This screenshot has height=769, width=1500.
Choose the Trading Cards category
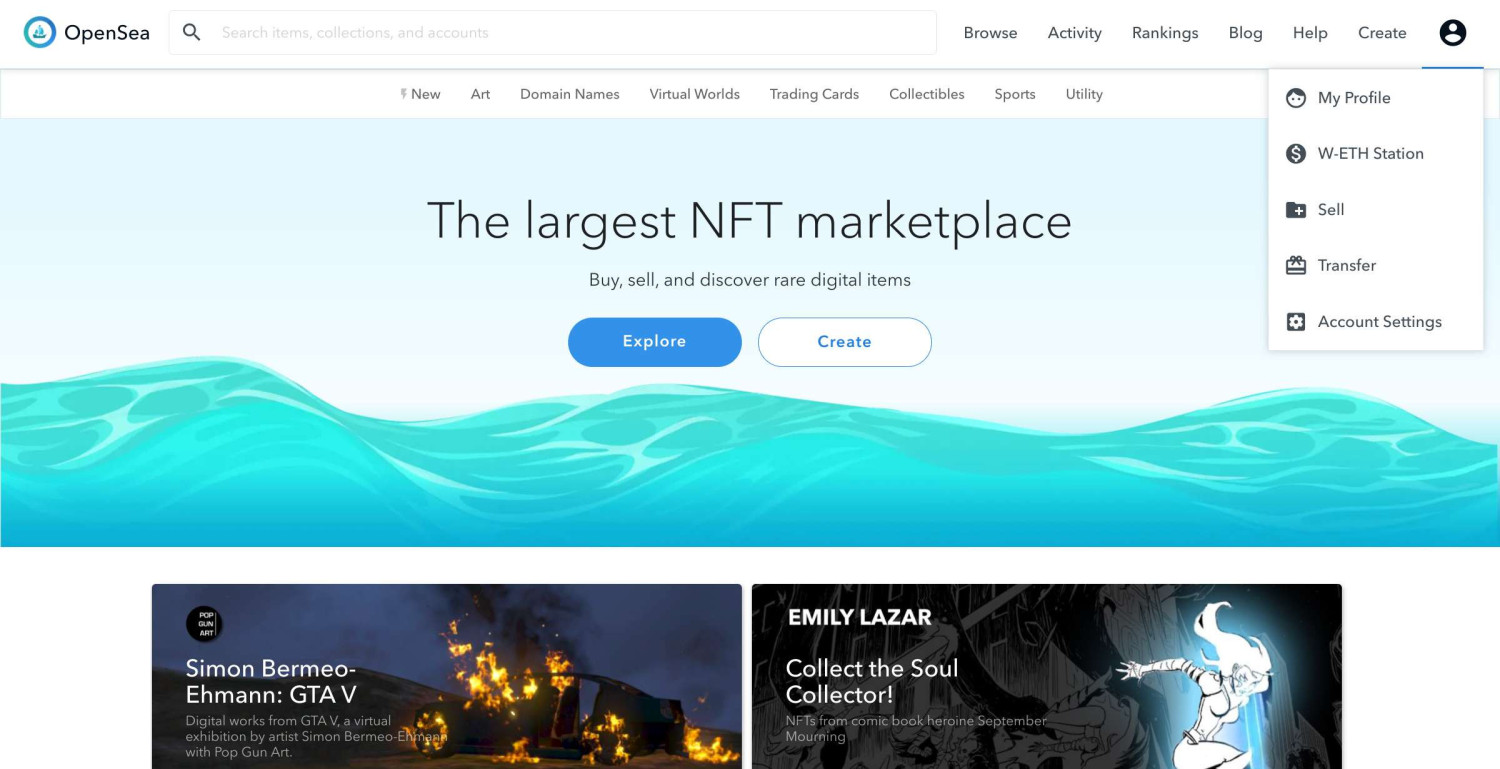[x=814, y=94]
